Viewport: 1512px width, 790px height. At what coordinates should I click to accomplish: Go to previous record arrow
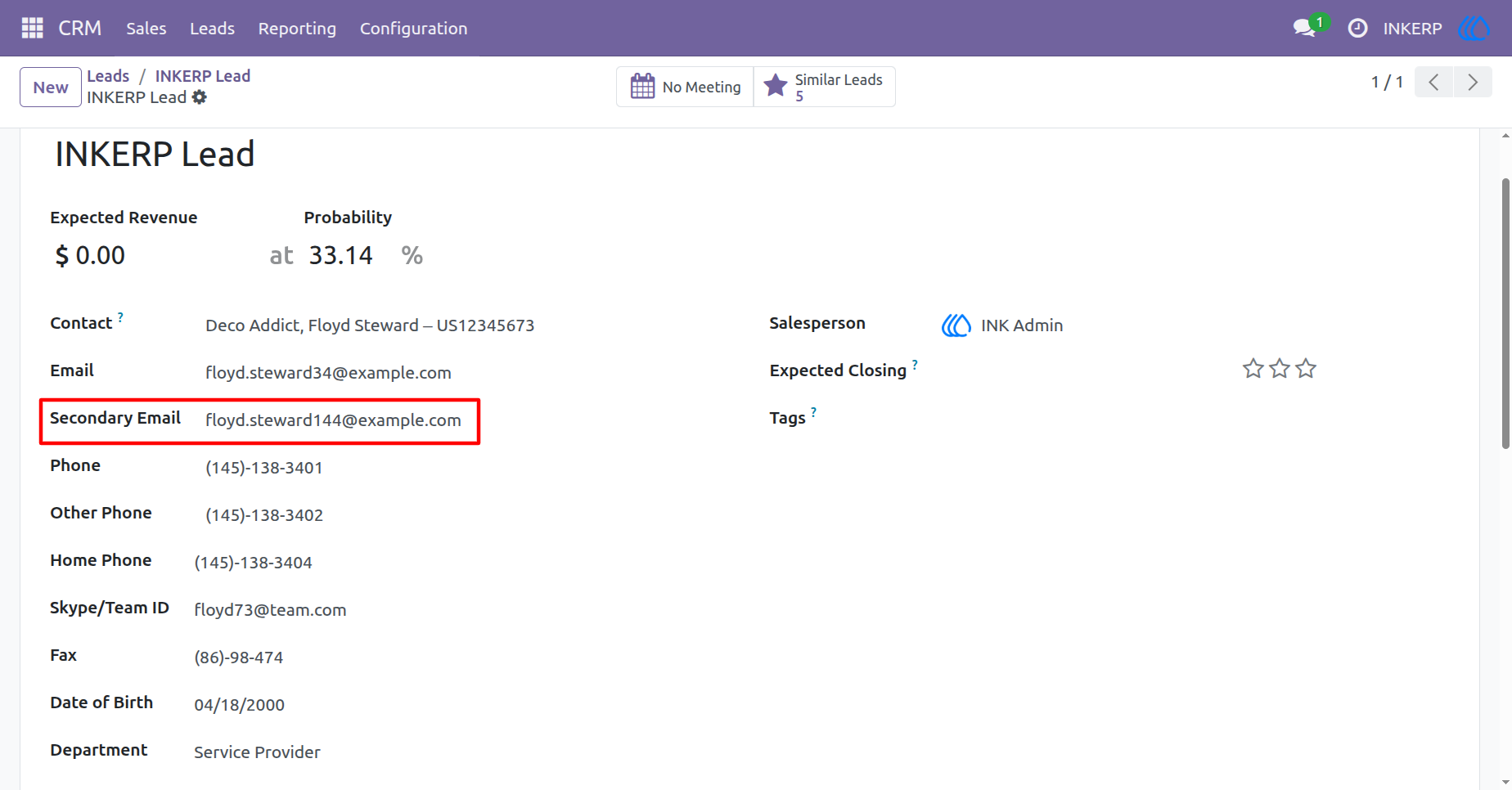tap(1433, 82)
